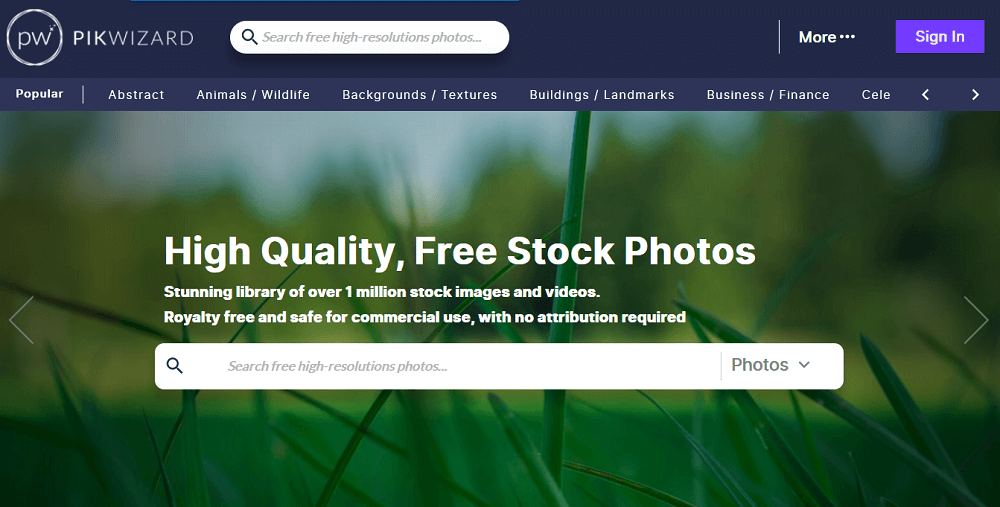Click the PikWizard circular logo icon
The width and height of the screenshot is (1000, 507).
coord(34,37)
